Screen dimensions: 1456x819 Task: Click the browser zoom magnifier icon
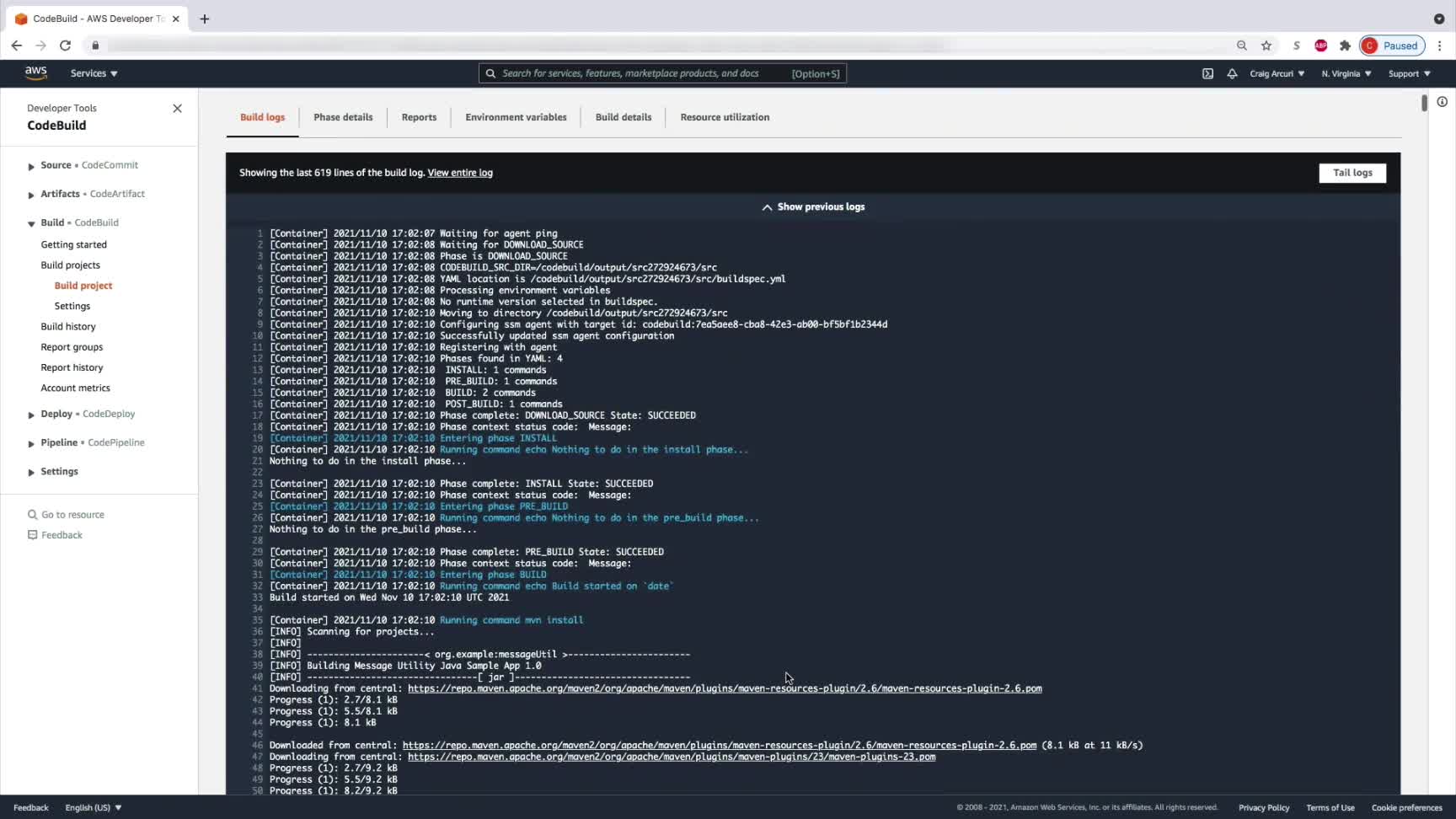coord(1241,45)
